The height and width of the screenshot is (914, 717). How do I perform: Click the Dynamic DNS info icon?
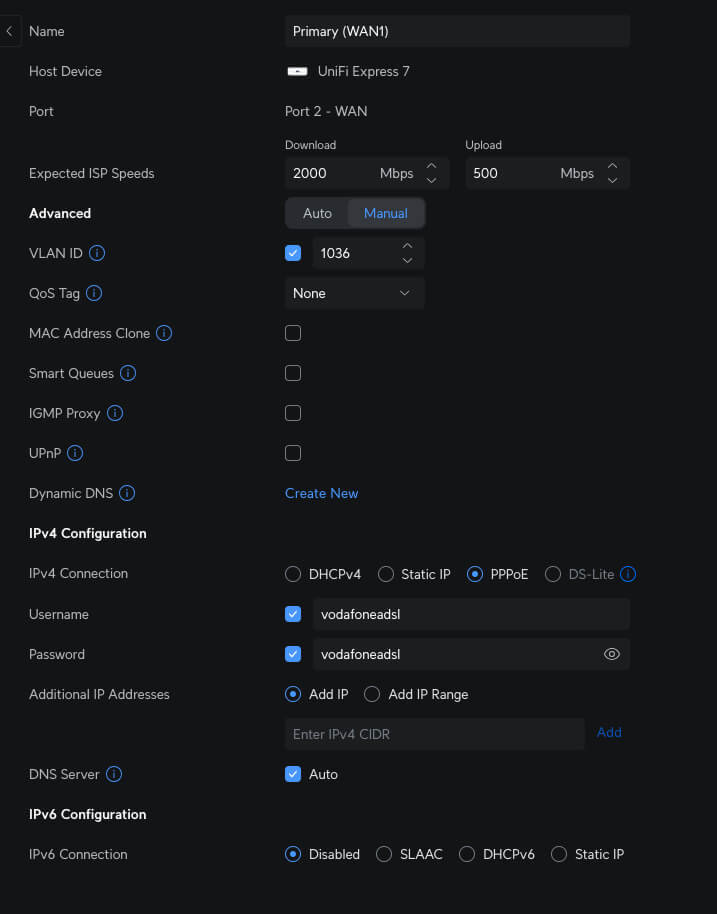pos(127,493)
